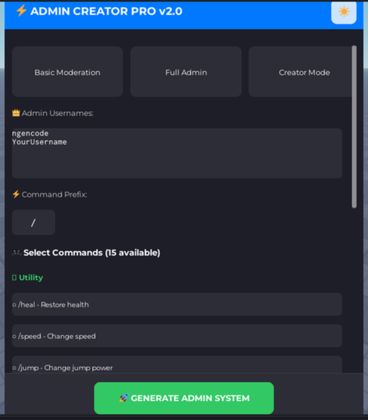368x420 pixels.
Task: Select the Basic Moderation preset
Action: click(x=67, y=72)
